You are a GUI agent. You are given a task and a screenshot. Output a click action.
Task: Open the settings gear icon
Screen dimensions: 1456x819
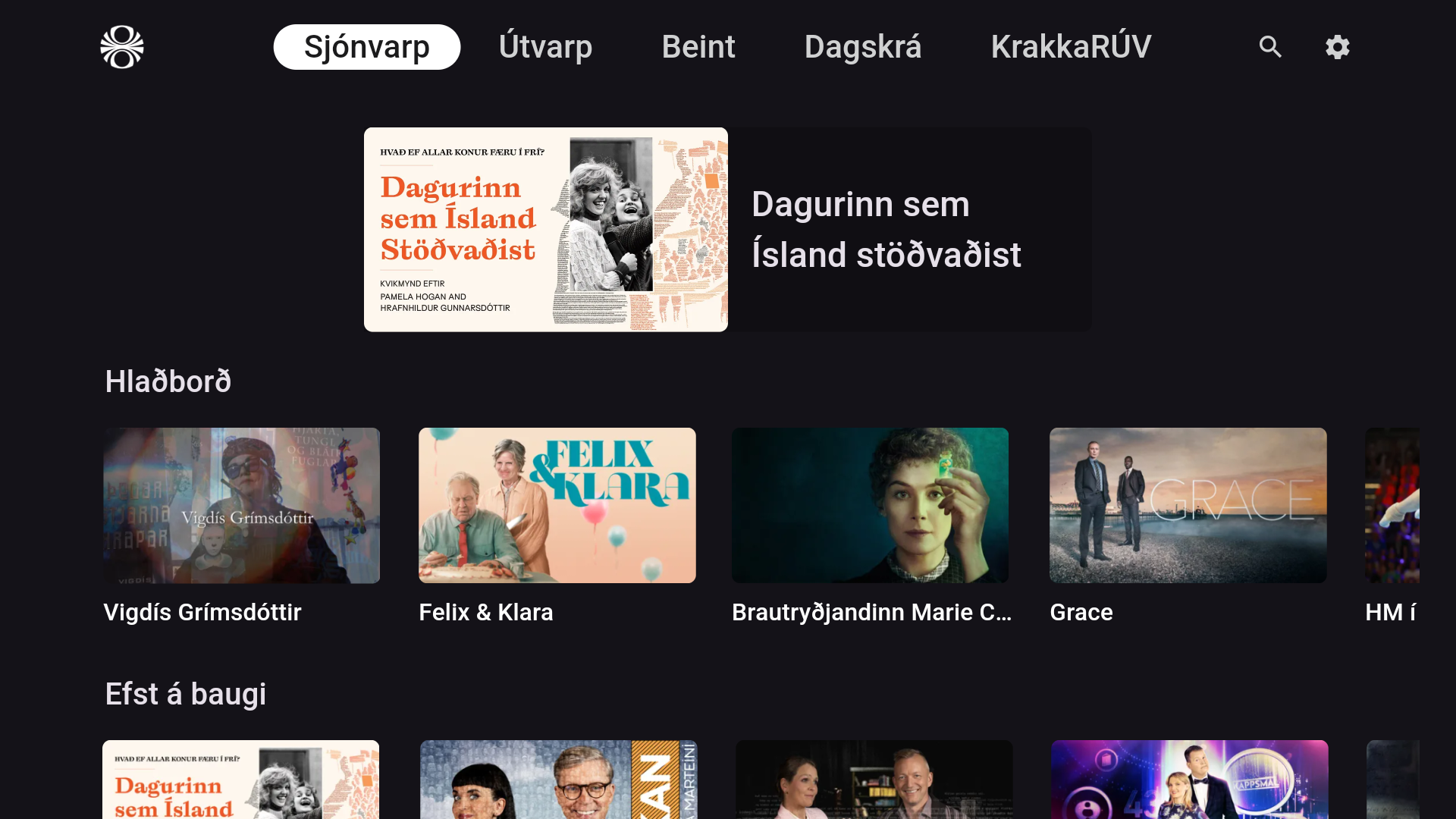coord(1338,47)
